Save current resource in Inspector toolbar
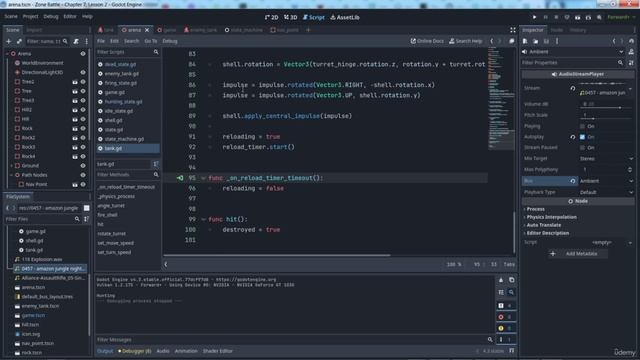This screenshot has width=640, height=360. click(x=546, y=41)
